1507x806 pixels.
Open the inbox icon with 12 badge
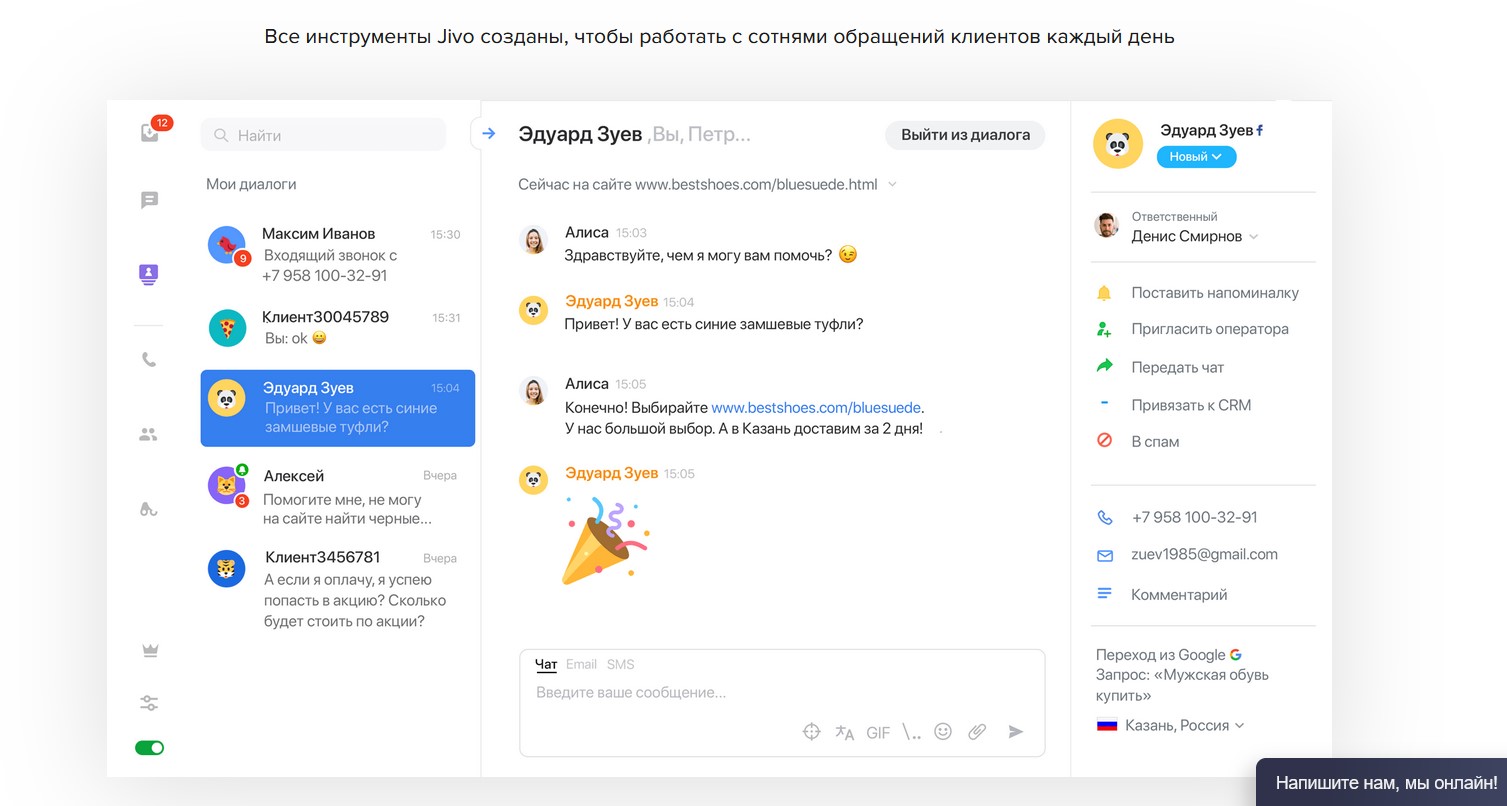click(x=150, y=132)
